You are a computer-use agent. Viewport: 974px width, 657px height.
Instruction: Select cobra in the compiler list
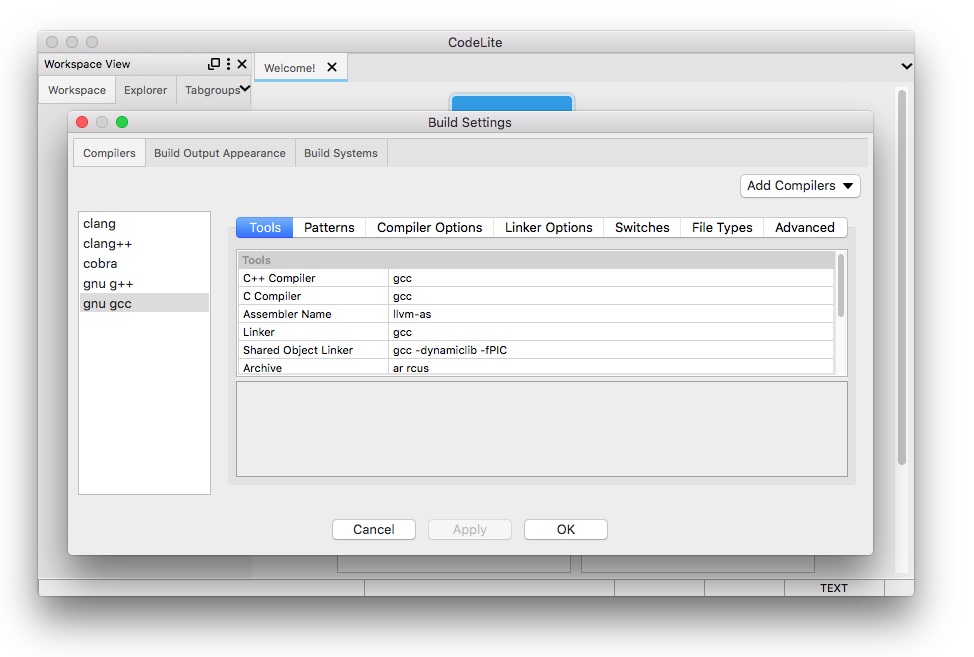point(144,263)
